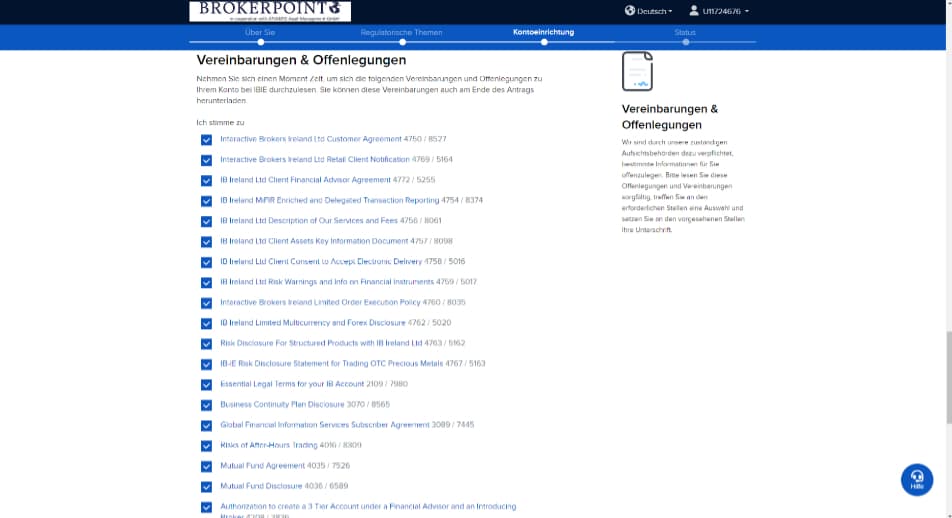Screen dimensions: 952x518
Task: Open Risks of After-Hours Trading link
Action: click(268, 445)
